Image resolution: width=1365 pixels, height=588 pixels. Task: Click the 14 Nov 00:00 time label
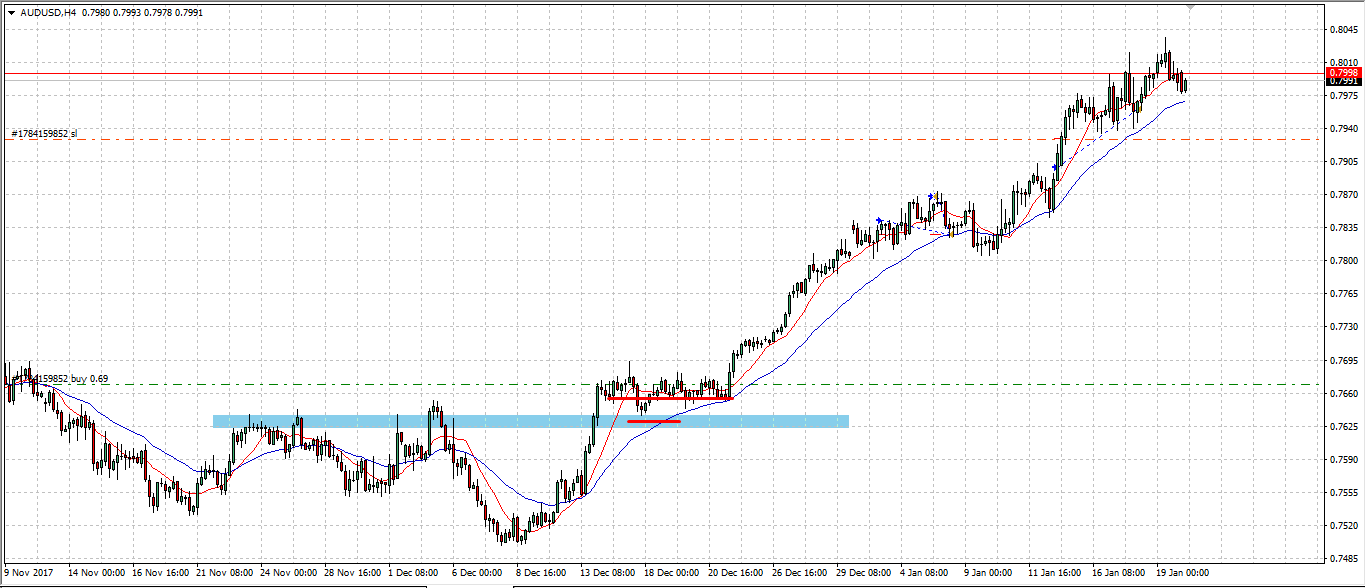(97, 573)
